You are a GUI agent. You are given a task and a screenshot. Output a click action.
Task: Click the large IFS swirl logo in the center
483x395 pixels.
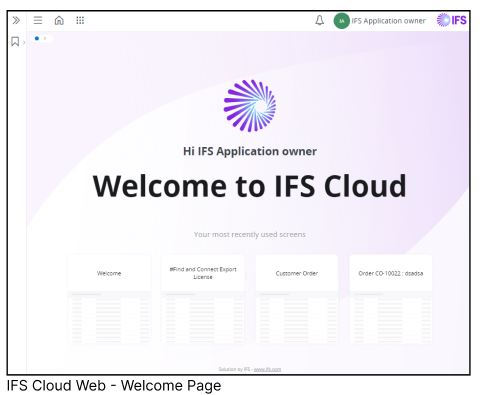coord(250,105)
